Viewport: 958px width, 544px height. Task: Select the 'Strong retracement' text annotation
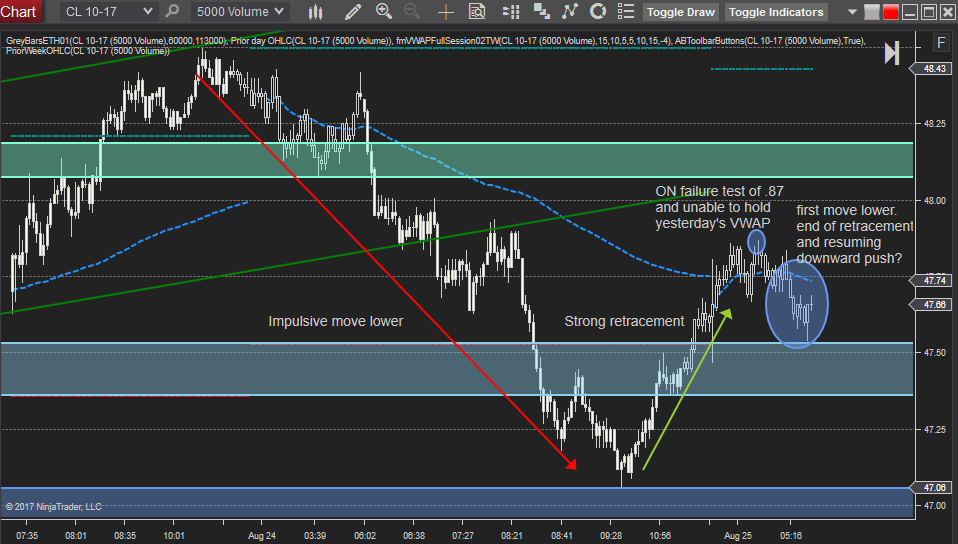pyautogui.click(x=624, y=322)
